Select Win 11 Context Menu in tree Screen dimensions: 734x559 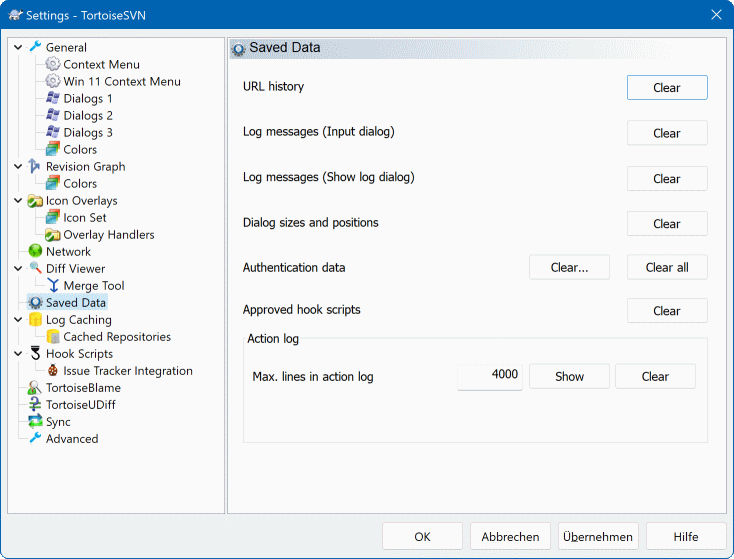[x=122, y=81]
